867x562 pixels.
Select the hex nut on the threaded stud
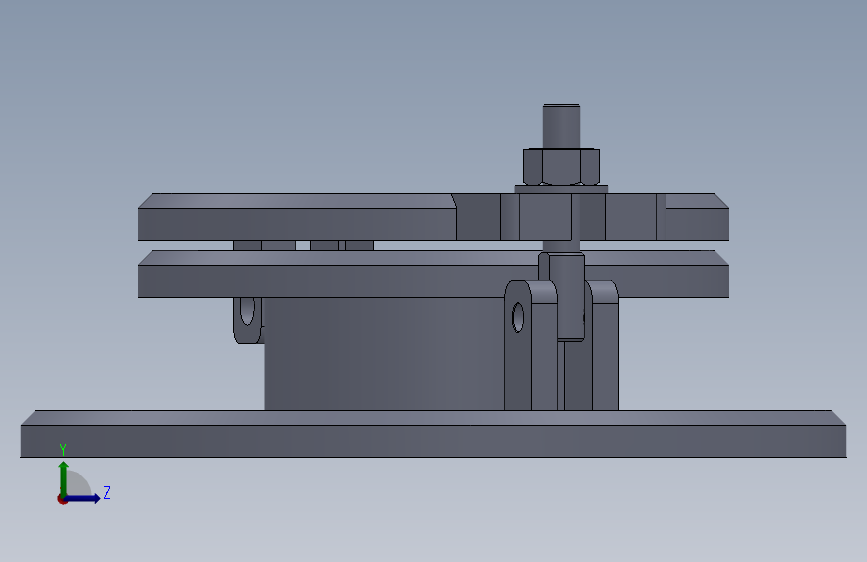pos(561,166)
